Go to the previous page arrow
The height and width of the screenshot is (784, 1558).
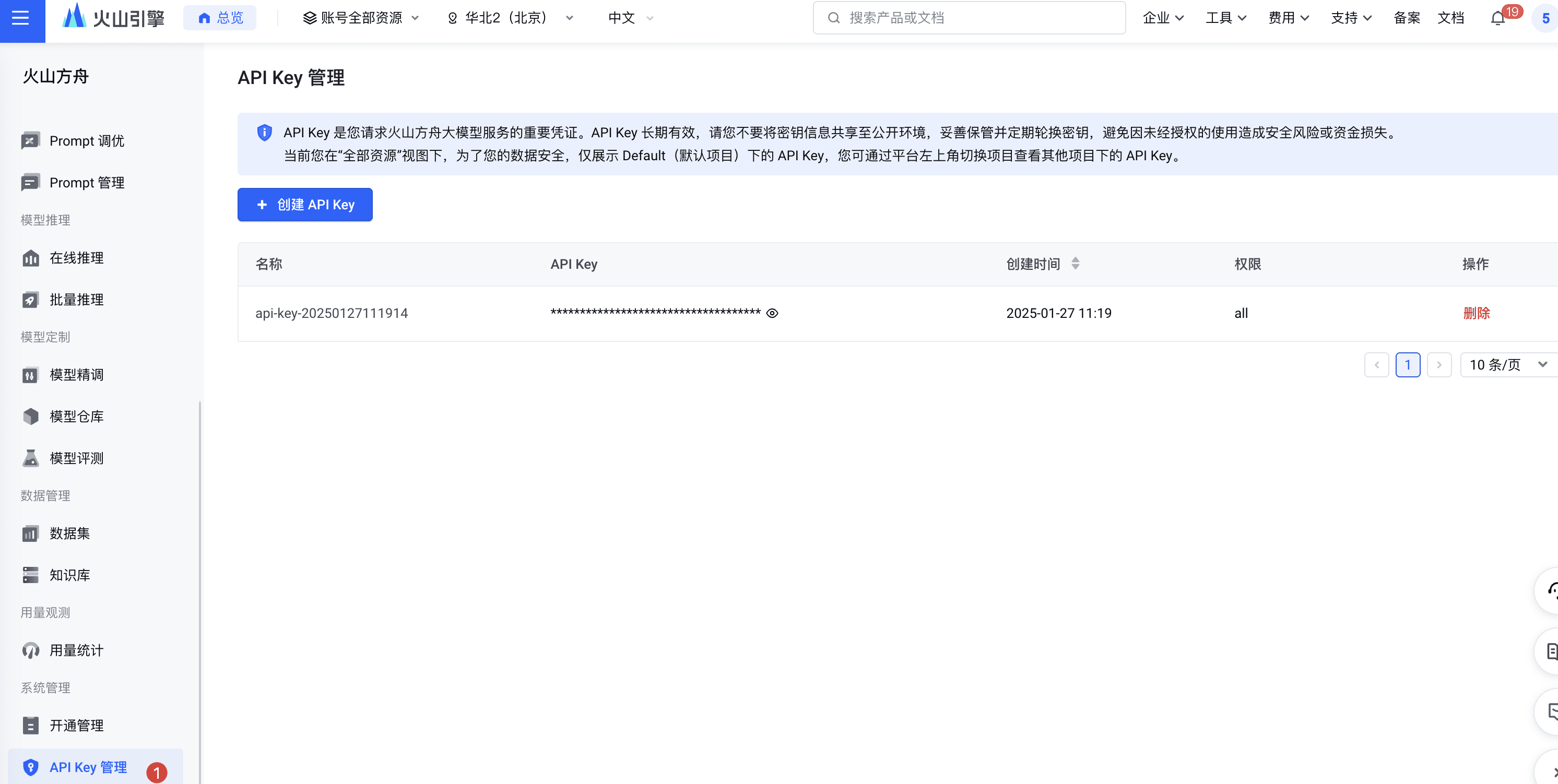(x=1376, y=365)
